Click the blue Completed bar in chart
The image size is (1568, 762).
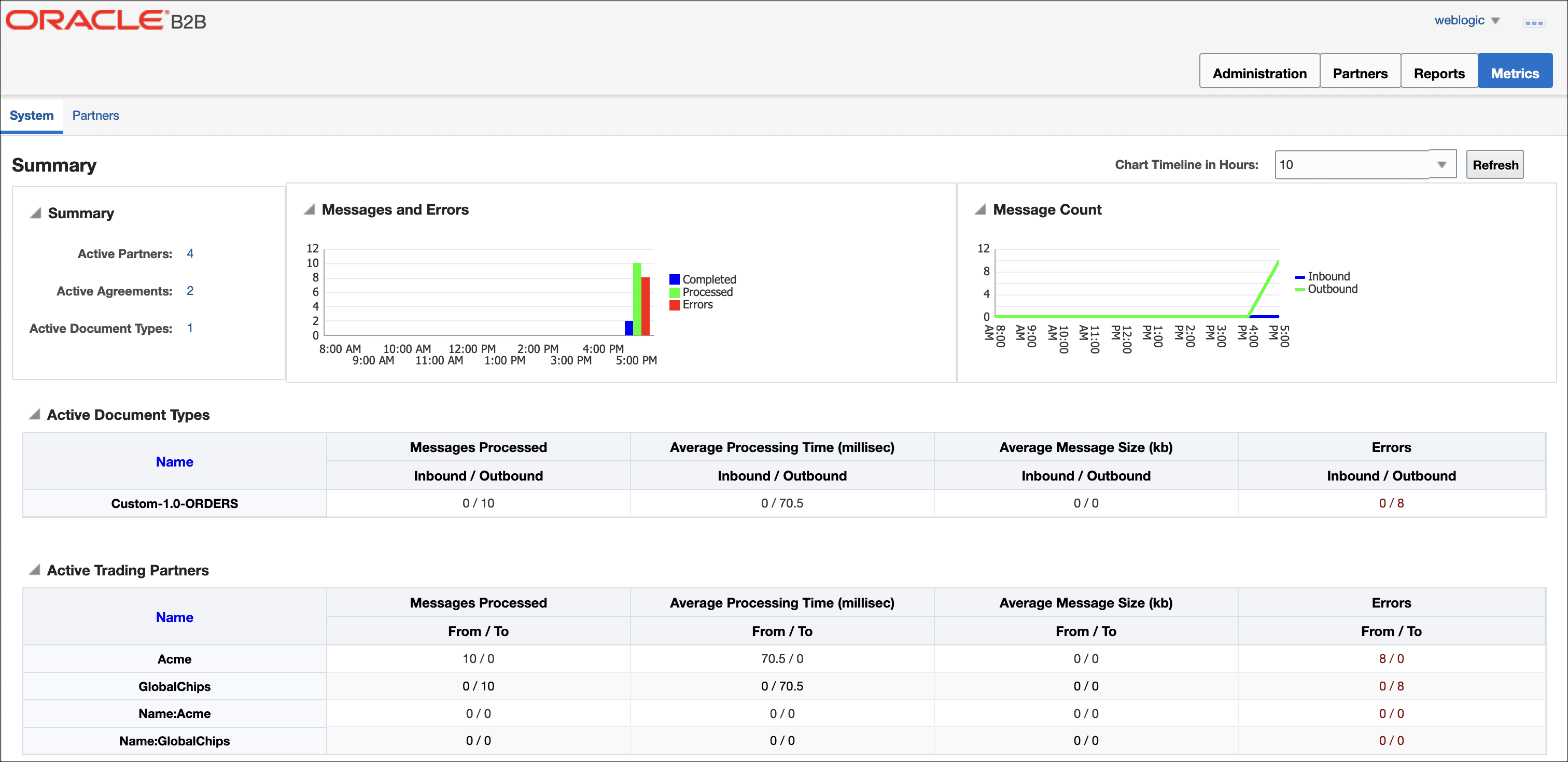click(629, 328)
